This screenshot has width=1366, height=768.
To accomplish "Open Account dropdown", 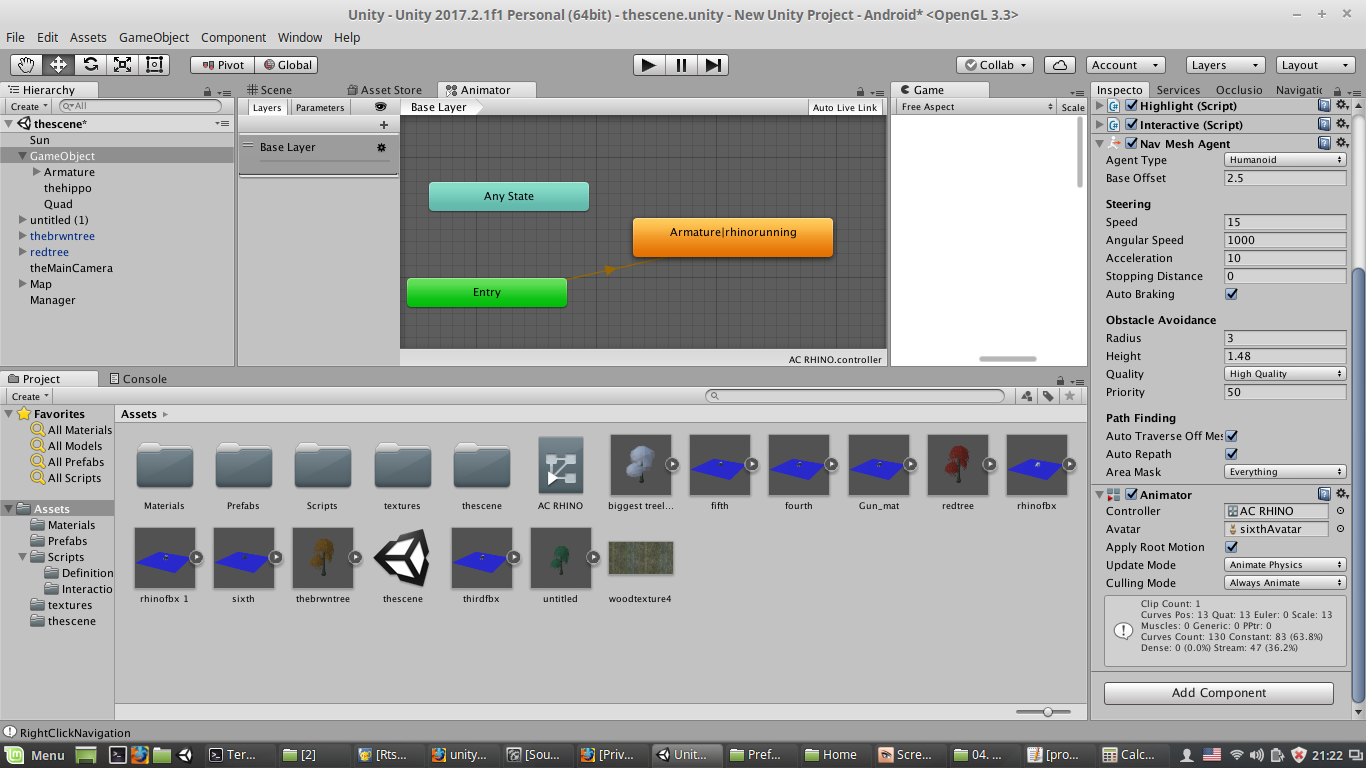I will coord(1126,65).
